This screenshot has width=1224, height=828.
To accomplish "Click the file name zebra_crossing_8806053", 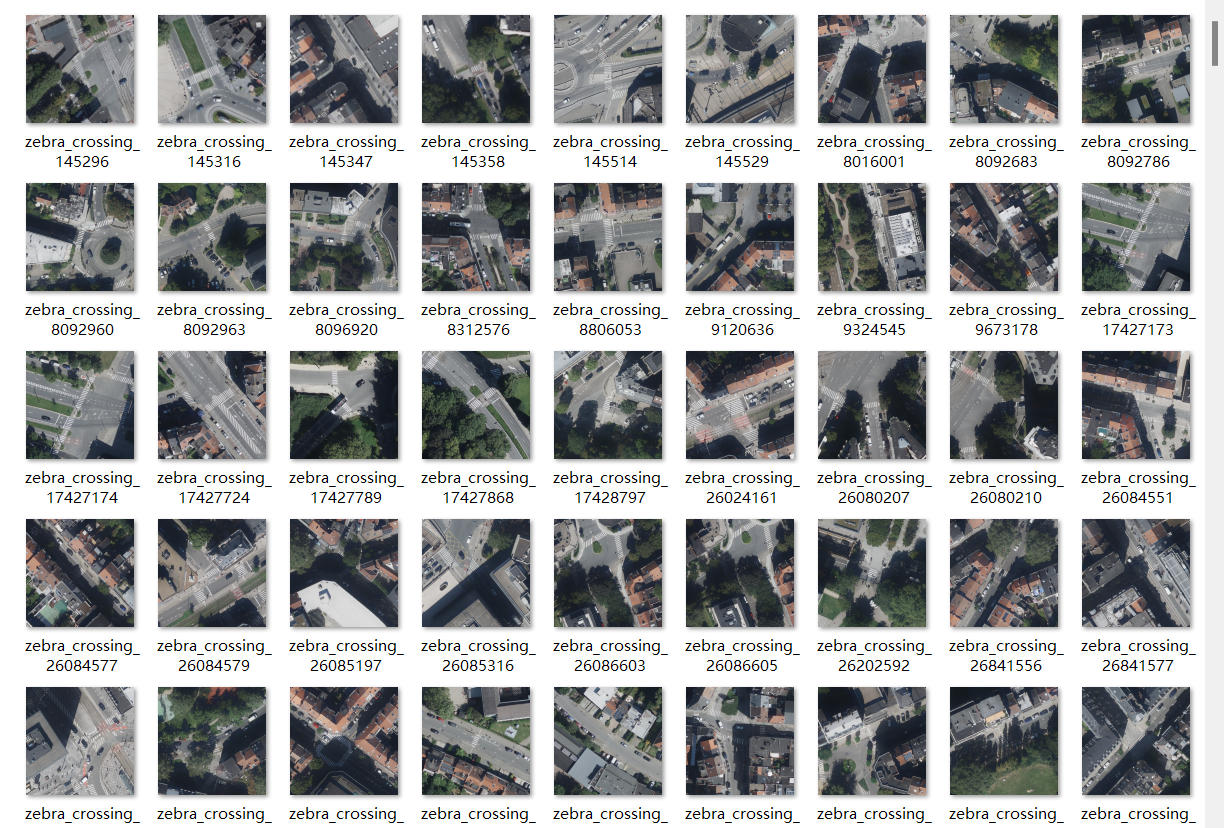I will click(x=611, y=320).
